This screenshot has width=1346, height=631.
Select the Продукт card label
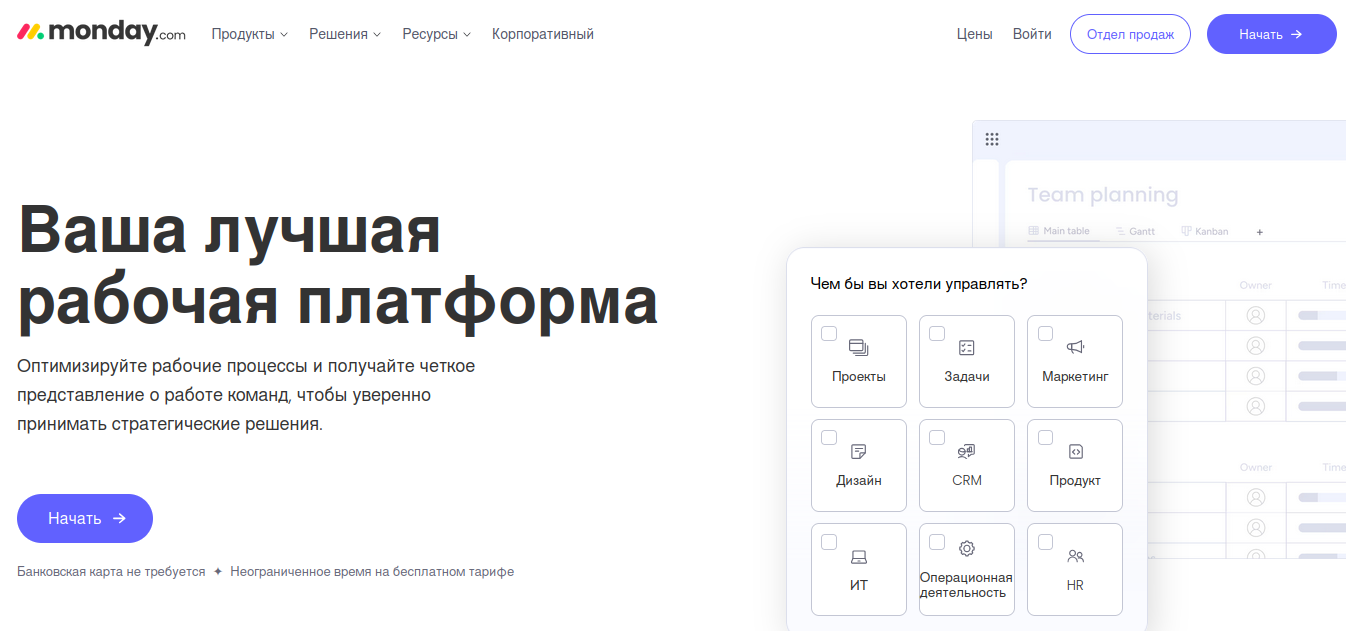click(1075, 481)
